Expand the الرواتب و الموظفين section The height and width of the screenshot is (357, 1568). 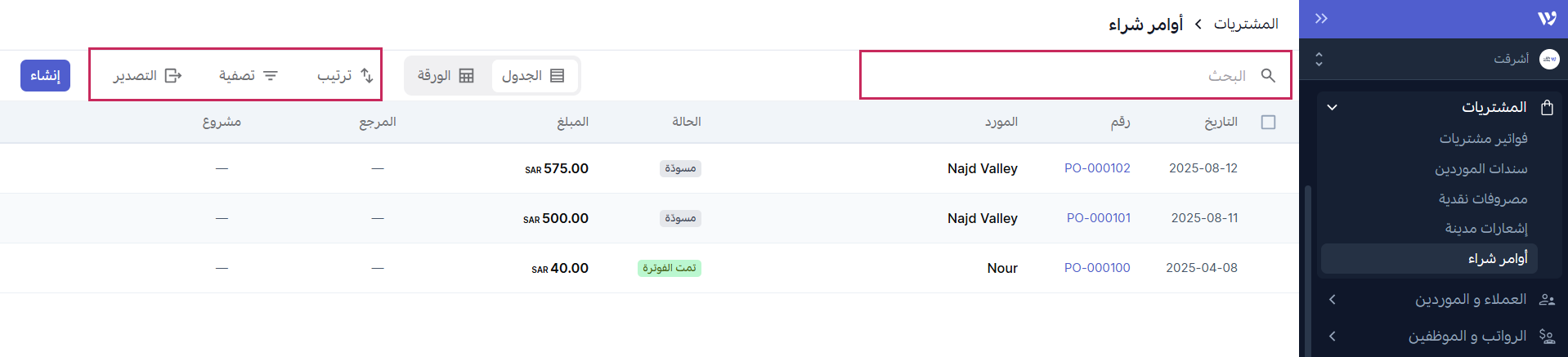[x=1332, y=337]
